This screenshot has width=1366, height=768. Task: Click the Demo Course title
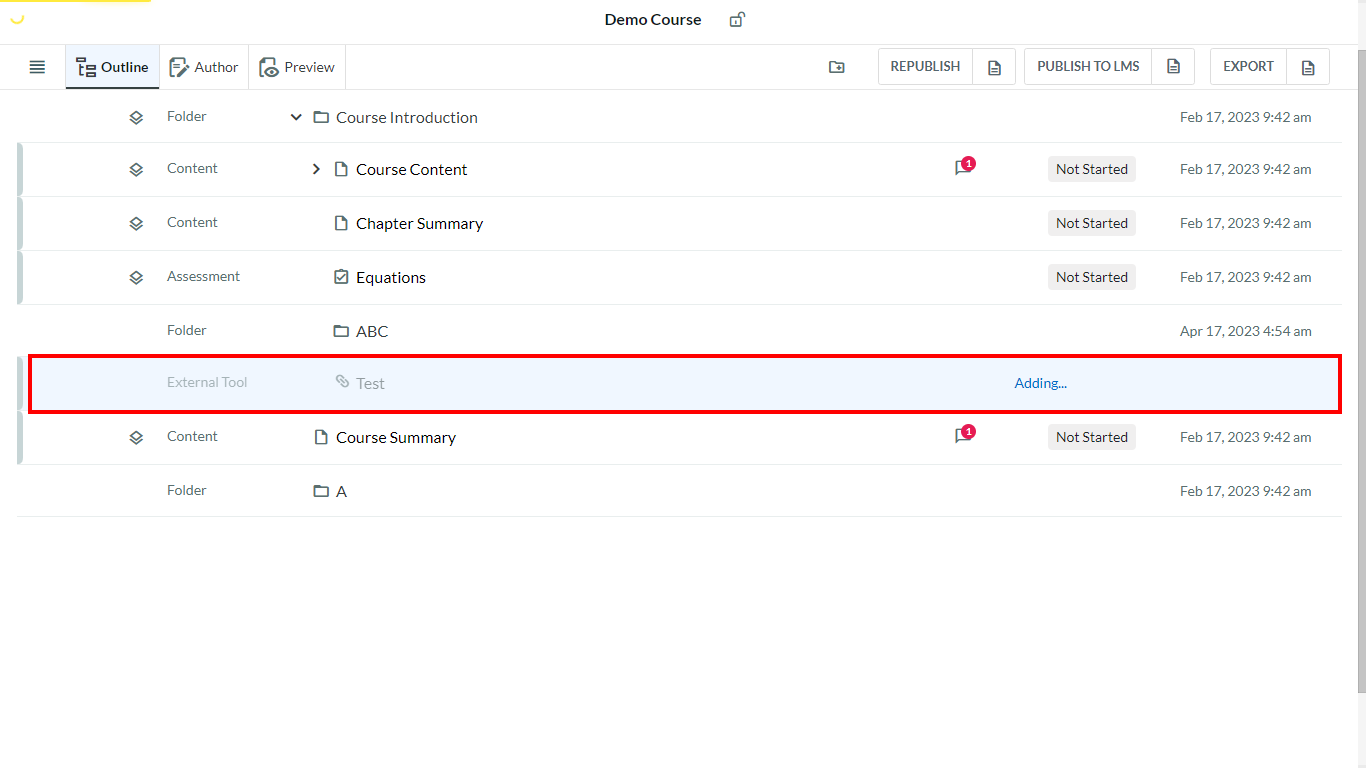[x=653, y=20]
